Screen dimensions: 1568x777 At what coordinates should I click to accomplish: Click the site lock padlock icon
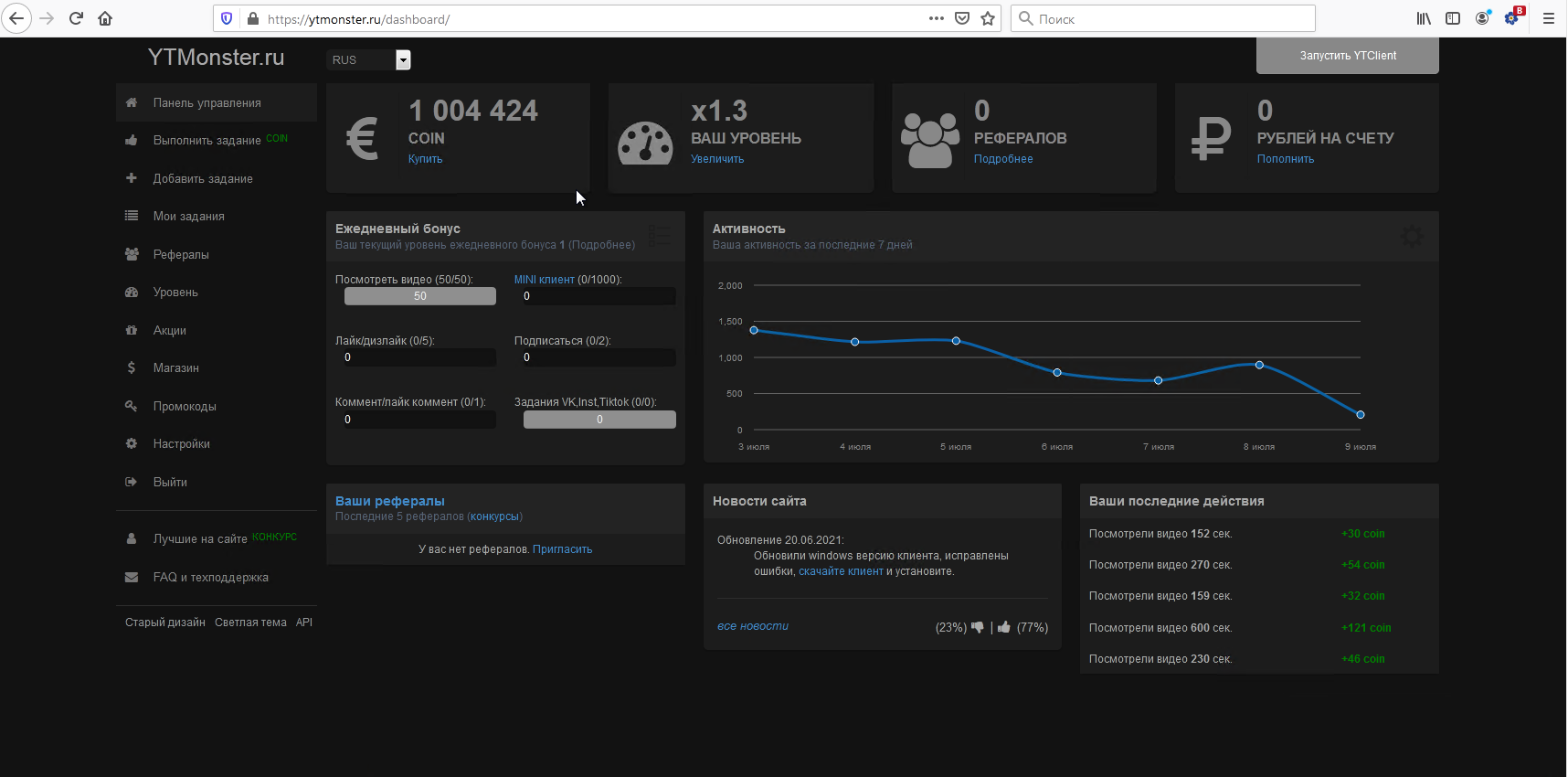tap(253, 18)
